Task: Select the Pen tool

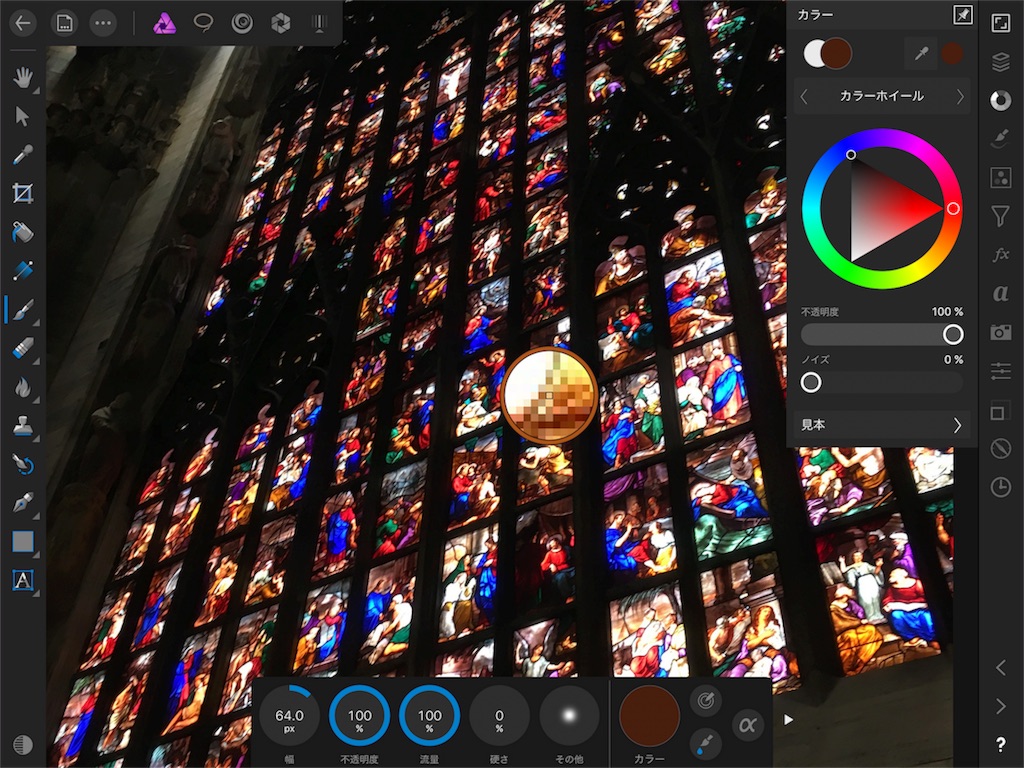Action: tap(23, 503)
